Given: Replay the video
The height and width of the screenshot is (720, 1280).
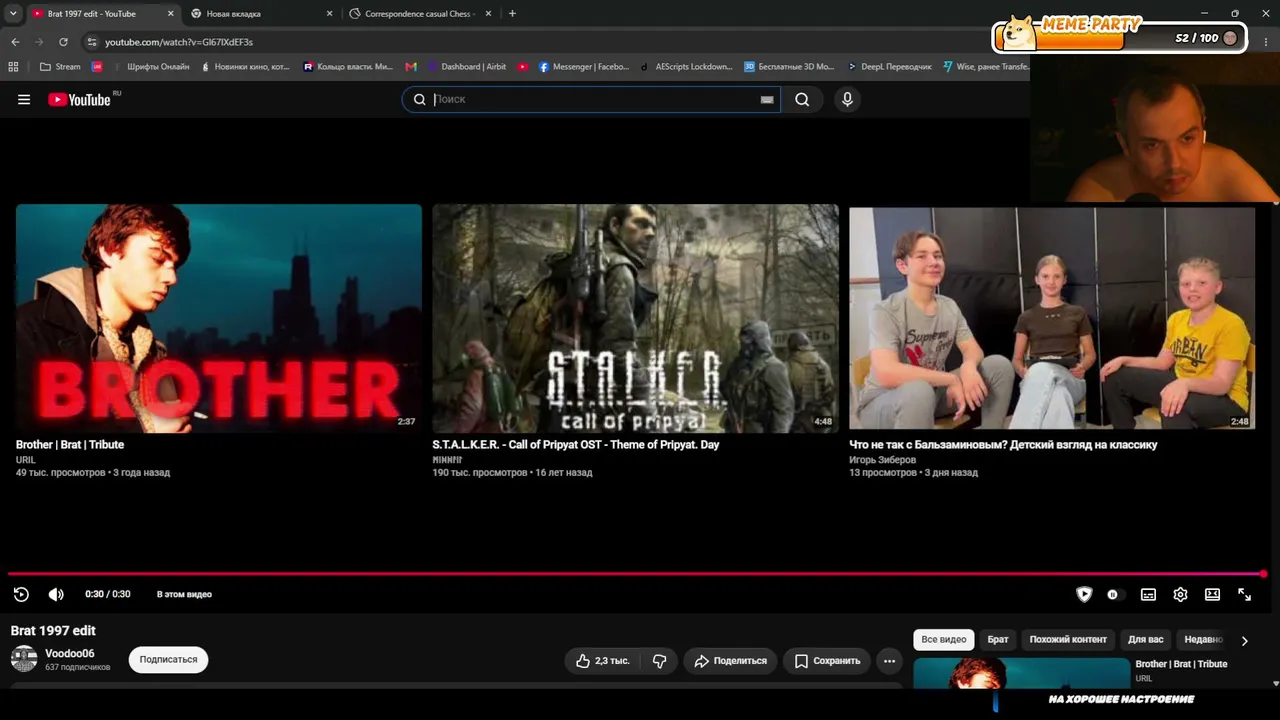Looking at the screenshot, I should (21, 594).
